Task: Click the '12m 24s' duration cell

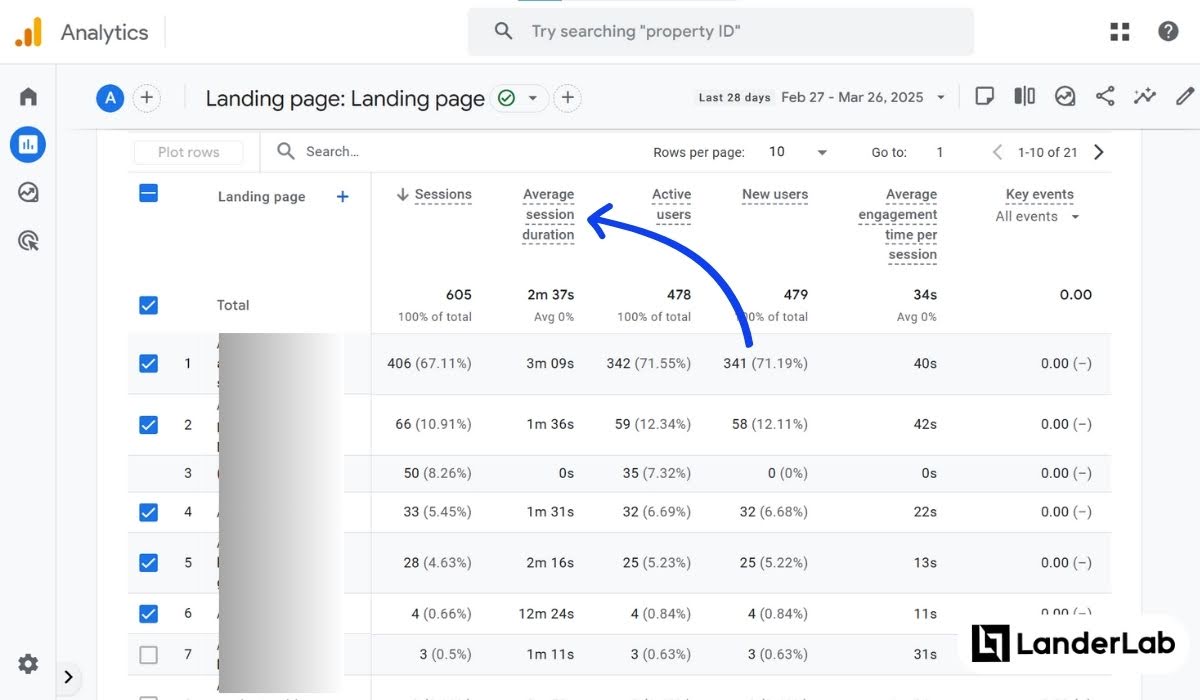Action: 546,614
